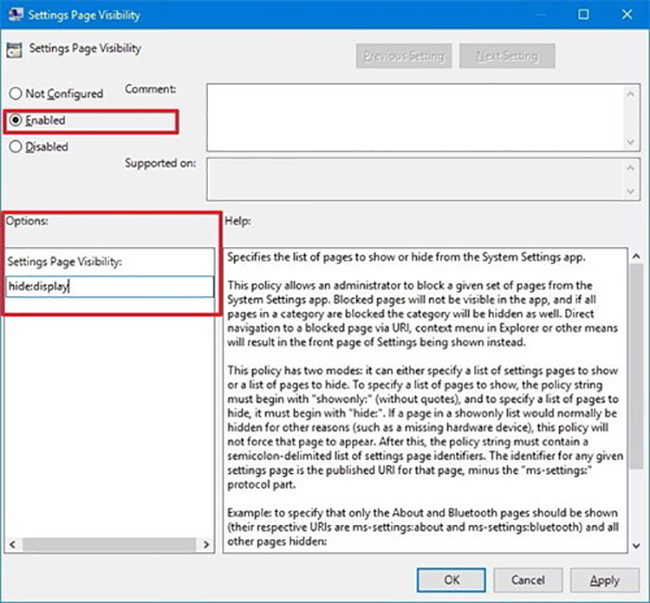The image size is (650, 603).
Task: Choose the Enabled radio option
Action: (x=15, y=120)
